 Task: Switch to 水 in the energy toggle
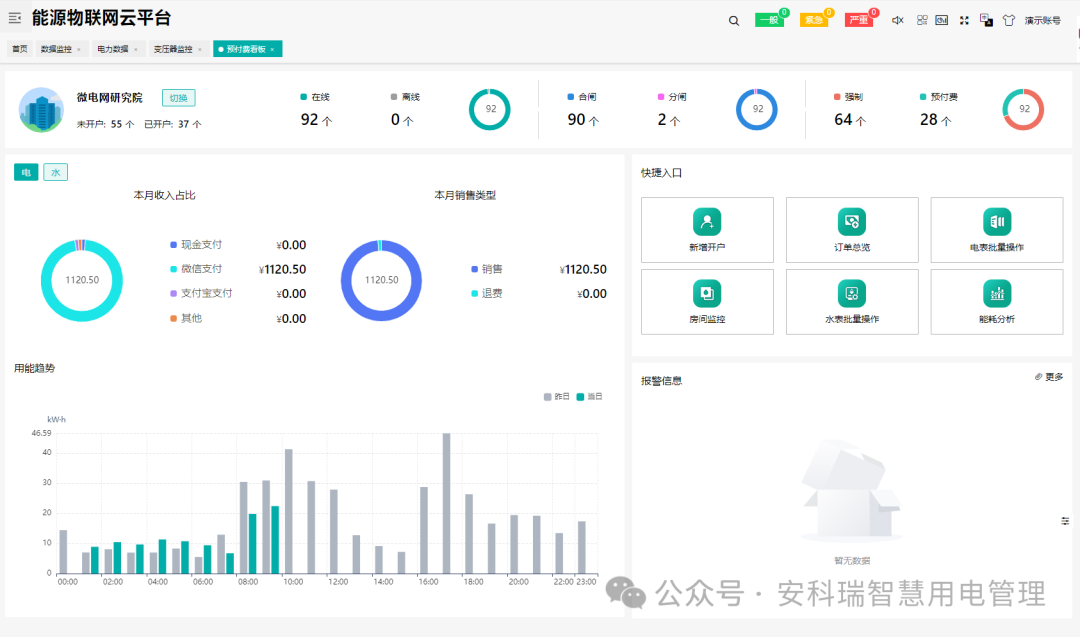click(x=55, y=171)
